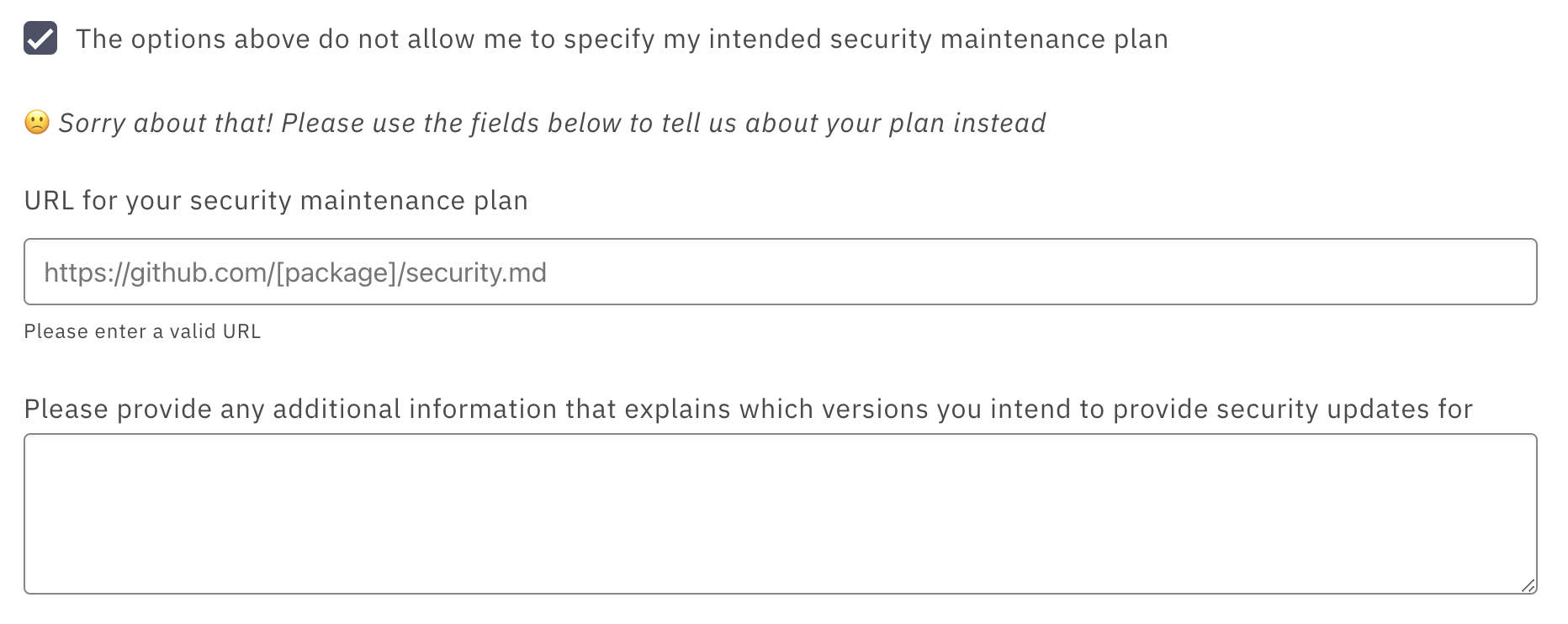Click the 'URL for your security maintenance plan' label

(x=276, y=201)
